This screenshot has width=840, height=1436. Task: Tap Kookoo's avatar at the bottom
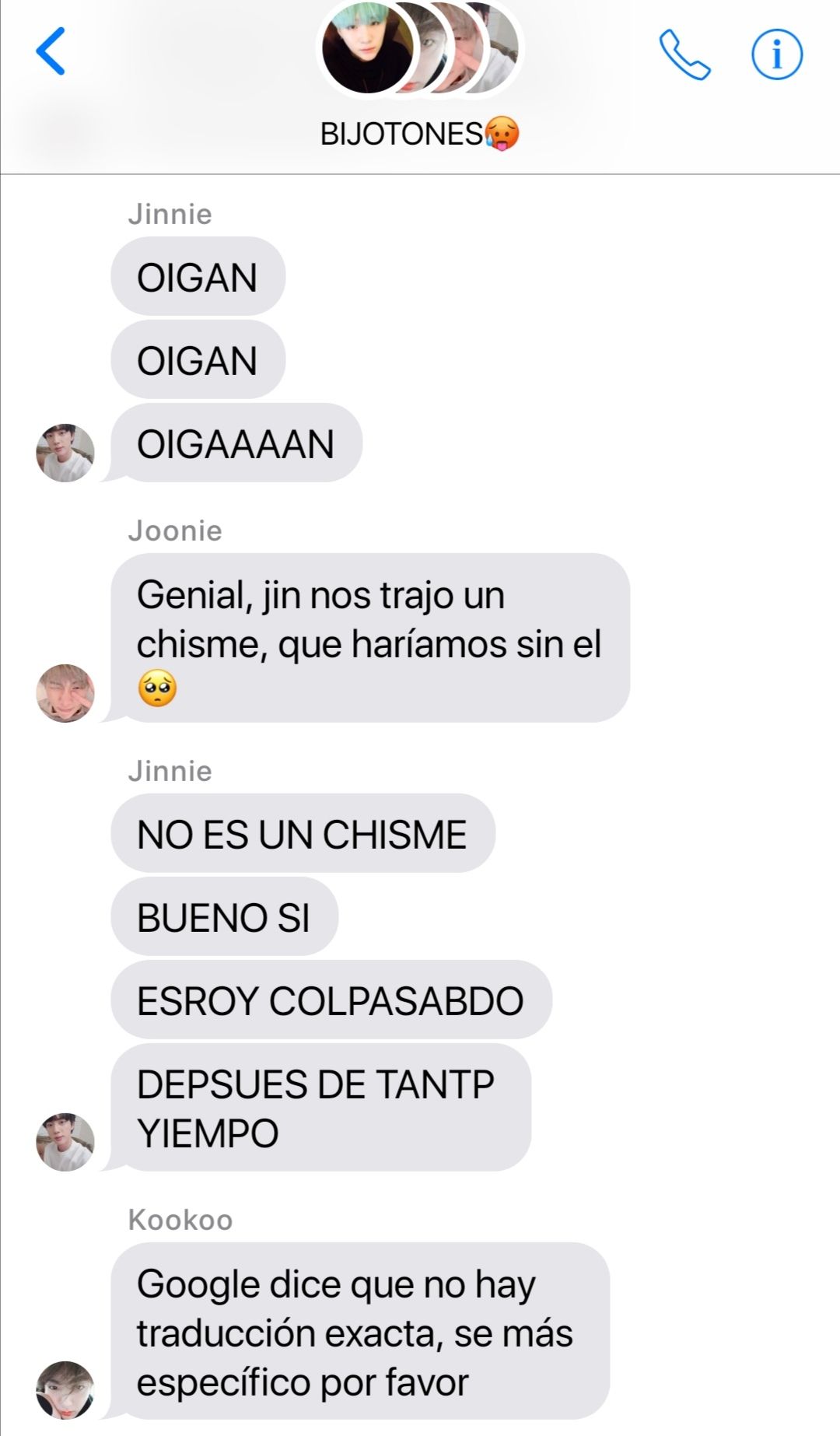pyautogui.click(x=65, y=1389)
